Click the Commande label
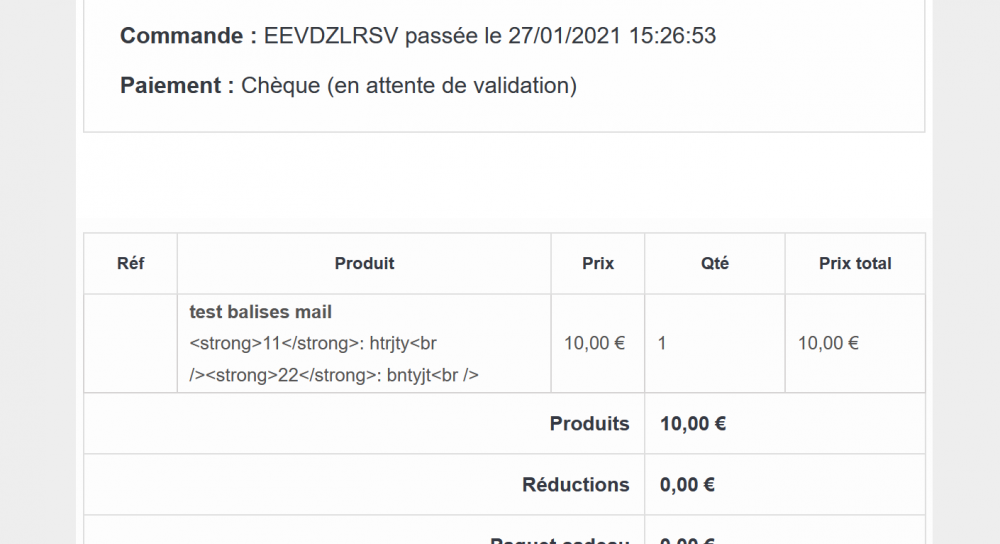Viewport: 1000px width, 544px height. (x=188, y=36)
